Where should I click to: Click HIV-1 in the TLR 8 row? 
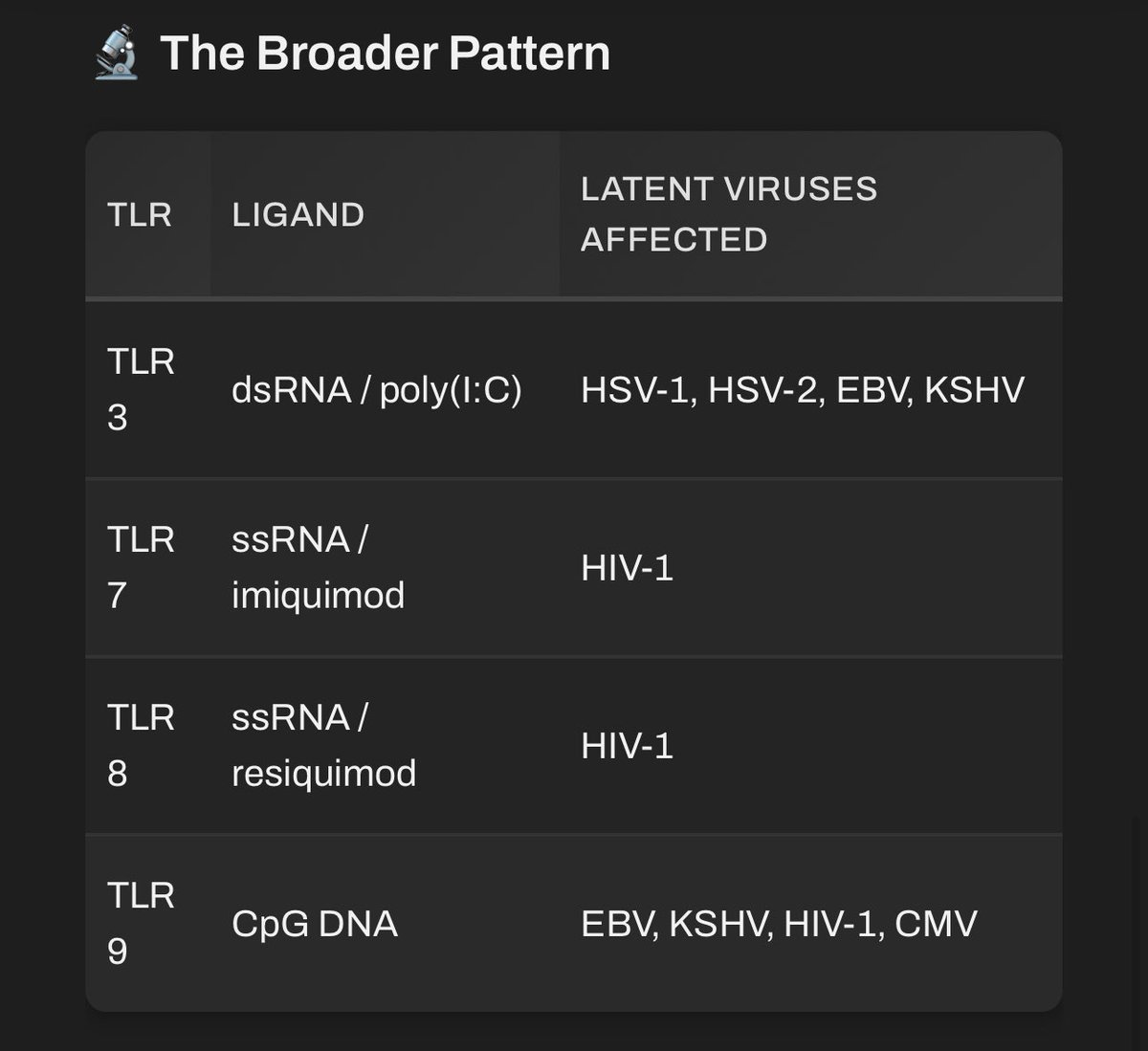click(x=627, y=746)
